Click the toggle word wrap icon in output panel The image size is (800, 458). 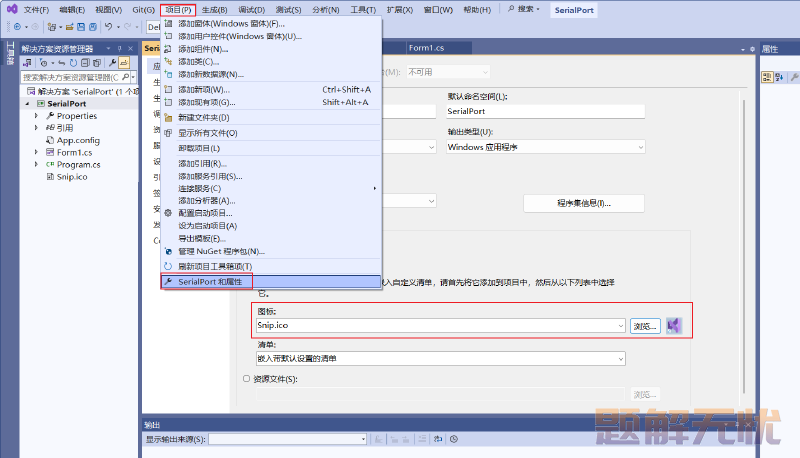(438, 439)
